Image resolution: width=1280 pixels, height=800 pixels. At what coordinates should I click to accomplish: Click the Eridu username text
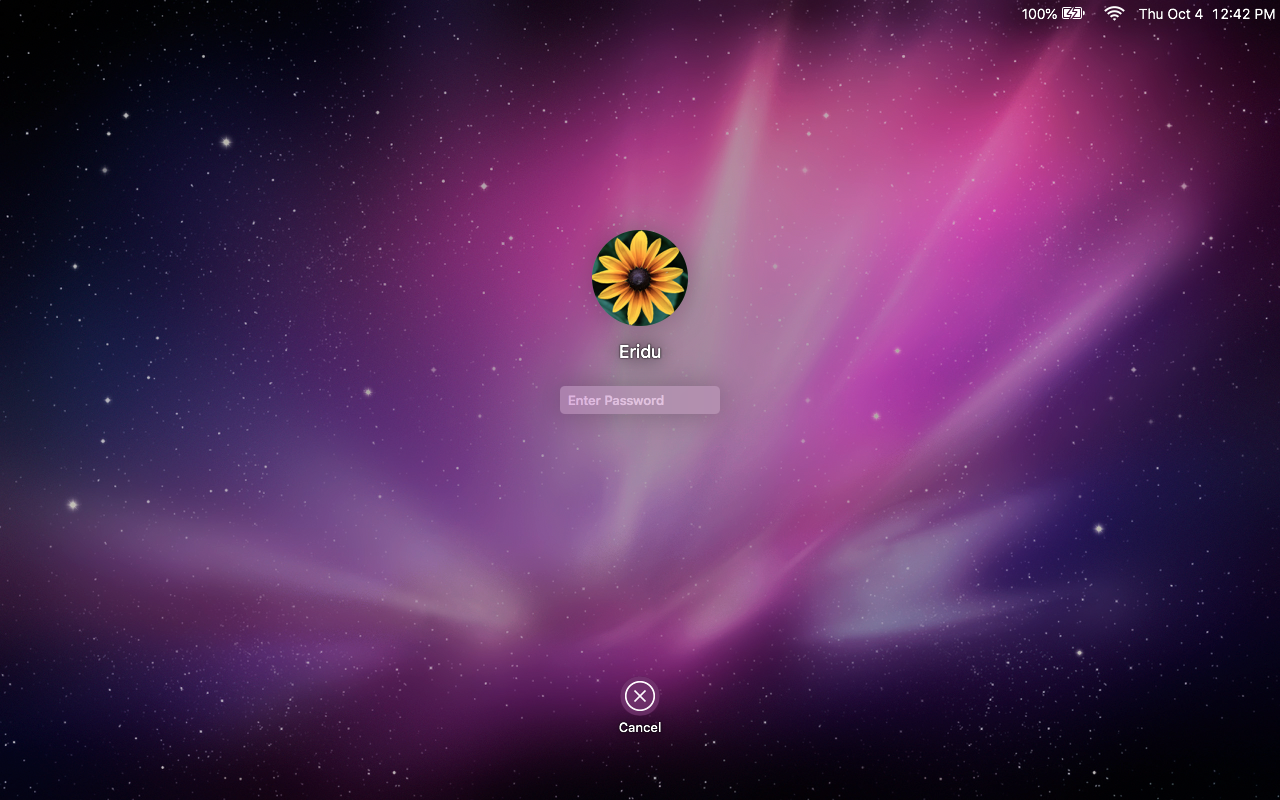(640, 352)
